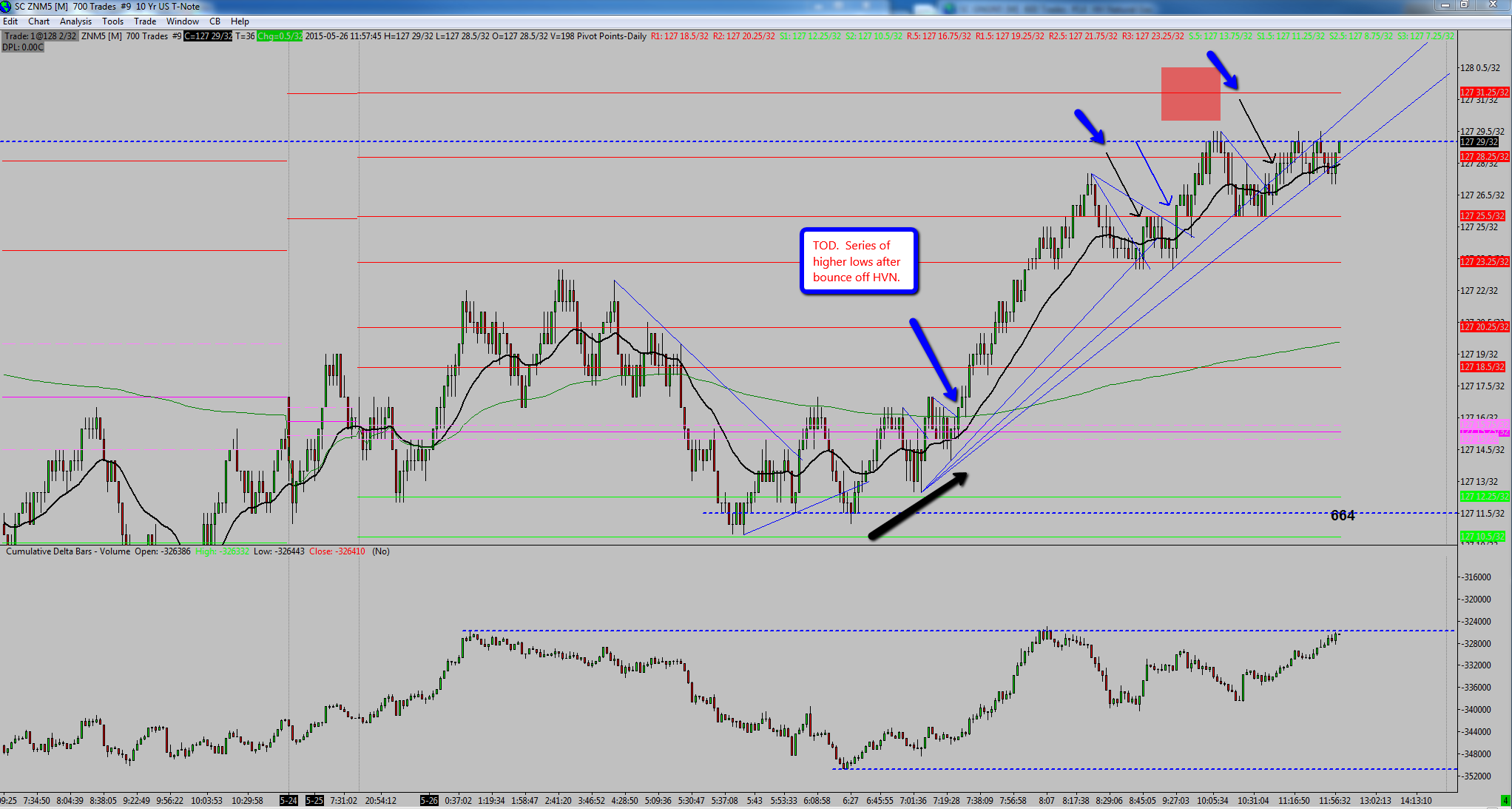1512x809 pixels.
Task: Click the Cumulative Delta Bars - Volume study label
Action: click(x=68, y=551)
